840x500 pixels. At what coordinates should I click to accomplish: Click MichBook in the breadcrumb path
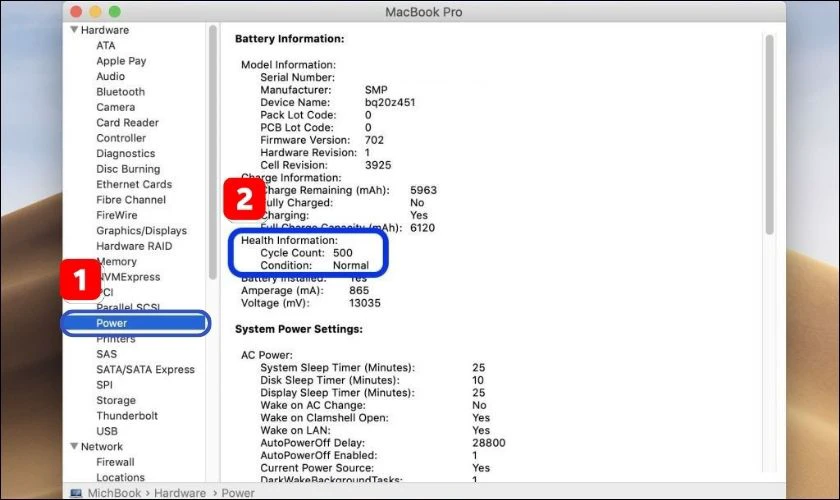114,492
